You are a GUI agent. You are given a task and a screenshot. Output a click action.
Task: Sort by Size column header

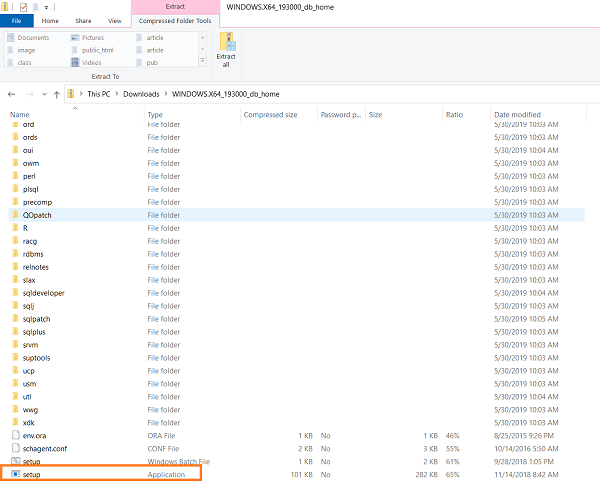pyautogui.click(x=404, y=114)
